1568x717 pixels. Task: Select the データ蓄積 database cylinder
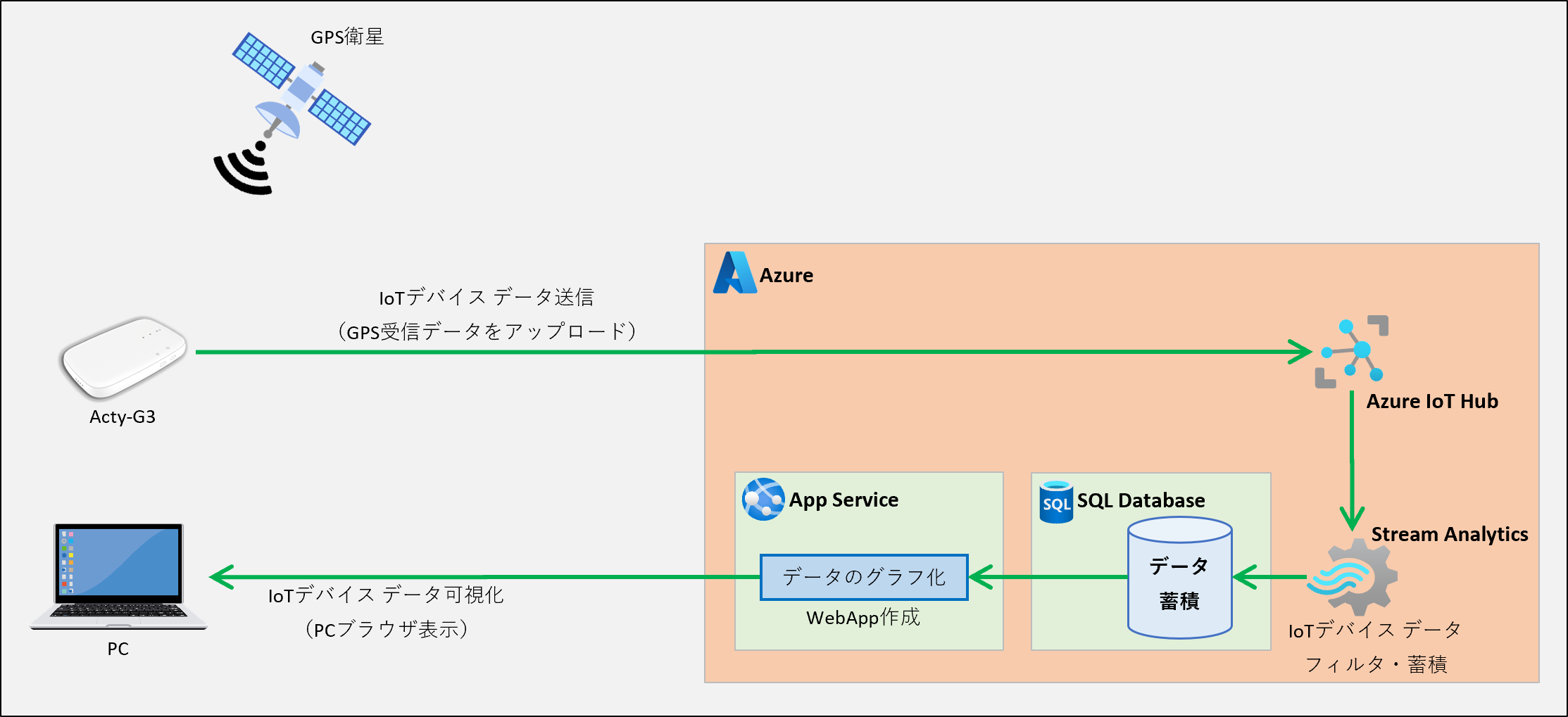pyautogui.click(x=1179, y=578)
